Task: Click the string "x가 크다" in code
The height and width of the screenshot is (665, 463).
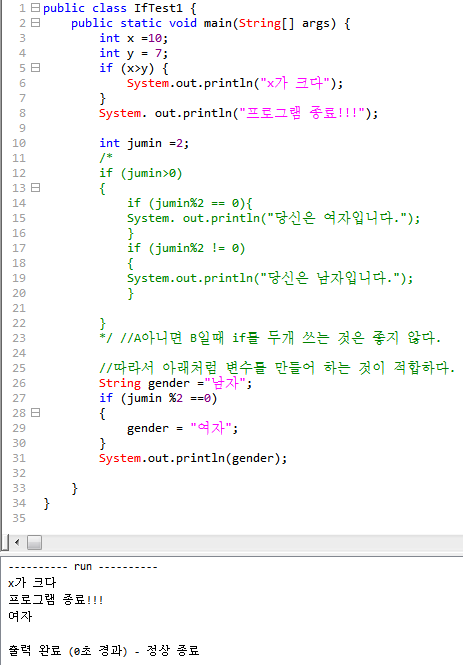Action: (295, 83)
